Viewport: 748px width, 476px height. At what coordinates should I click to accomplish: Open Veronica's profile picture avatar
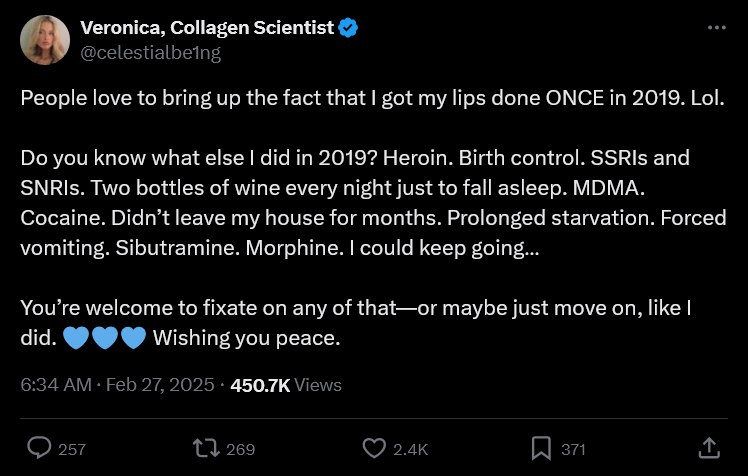(x=45, y=40)
